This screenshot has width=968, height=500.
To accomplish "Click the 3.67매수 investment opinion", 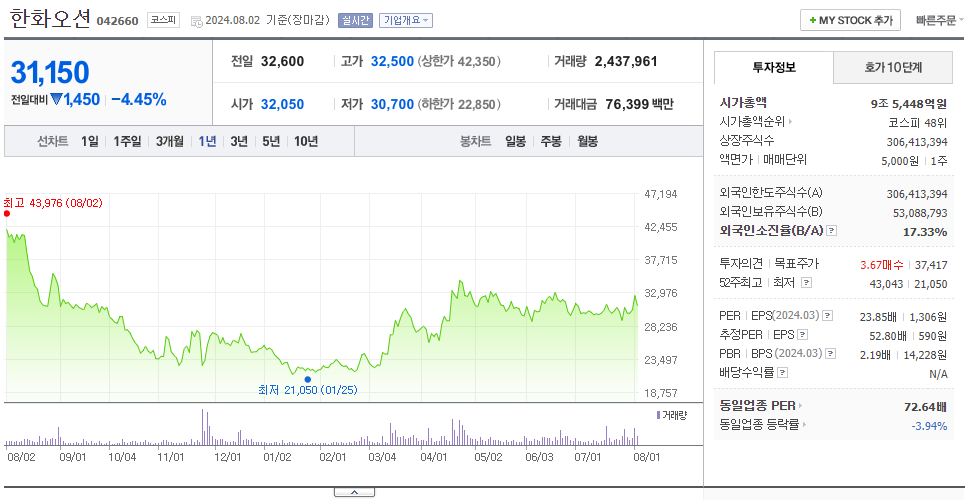I will [882, 265].
